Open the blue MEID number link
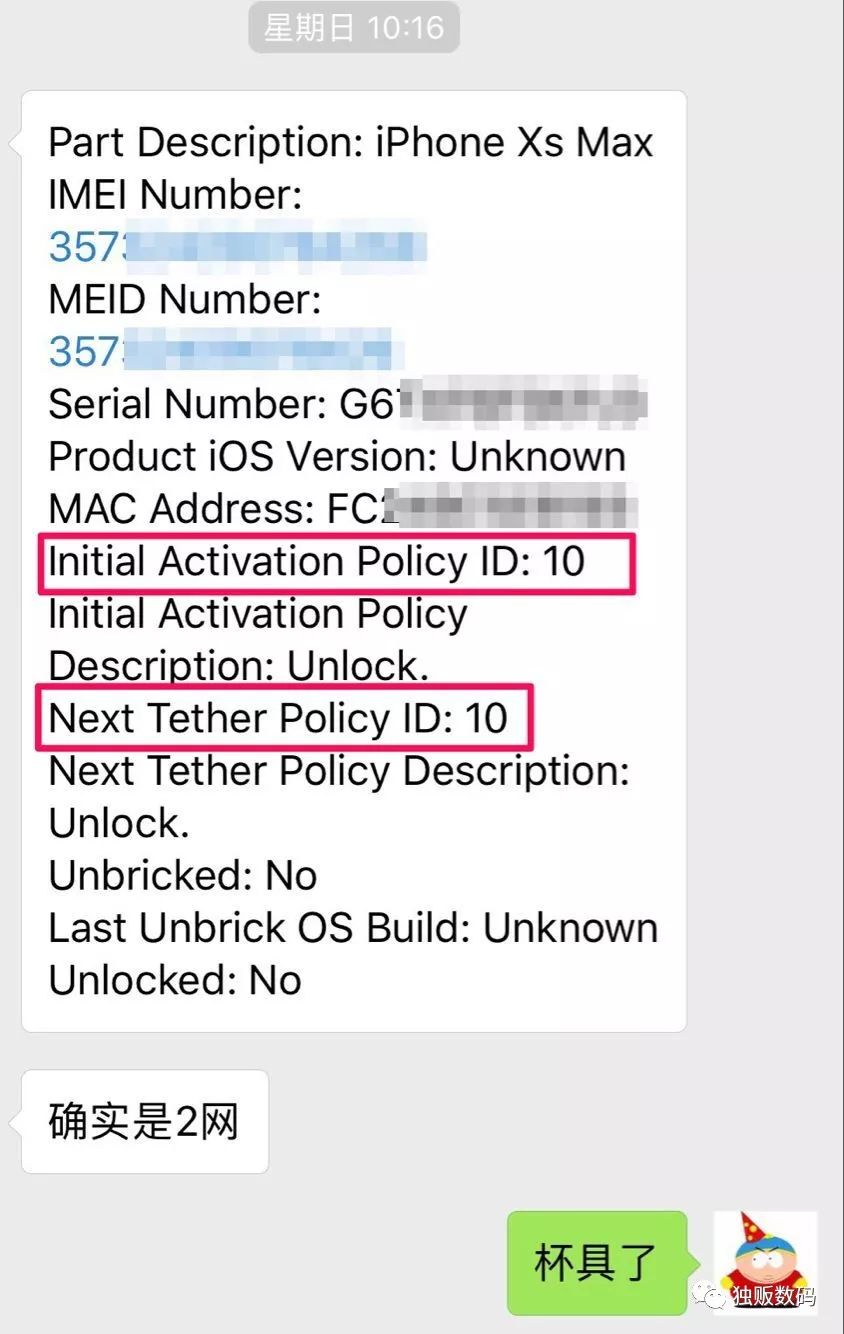 click(x=226, y=351)
